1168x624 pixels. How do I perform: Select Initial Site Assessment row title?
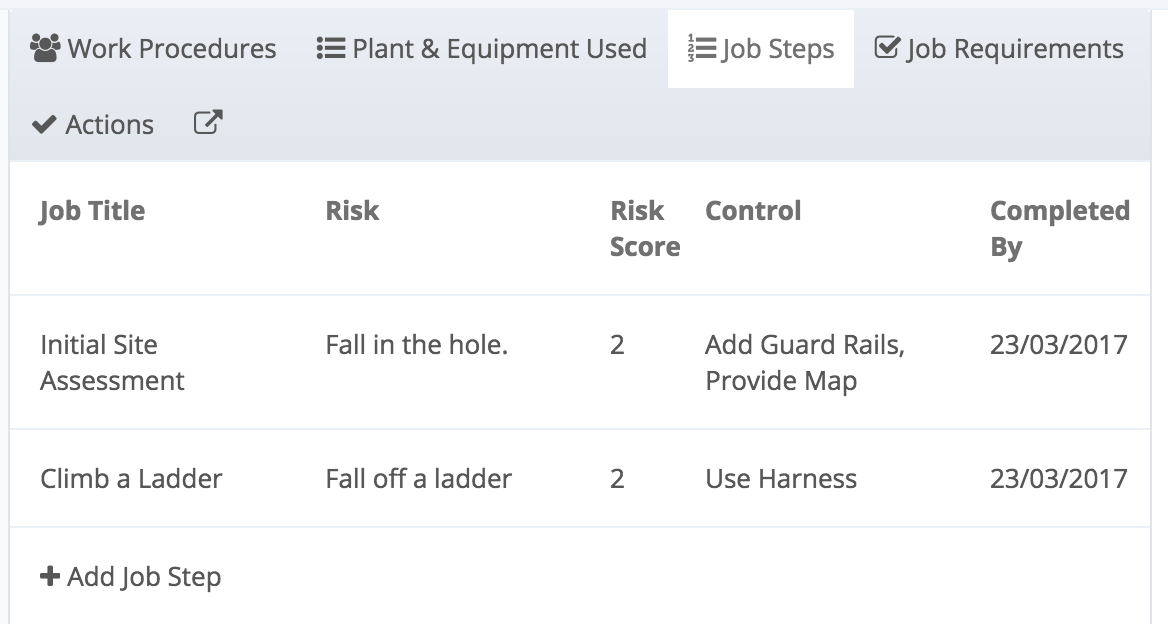112,362
